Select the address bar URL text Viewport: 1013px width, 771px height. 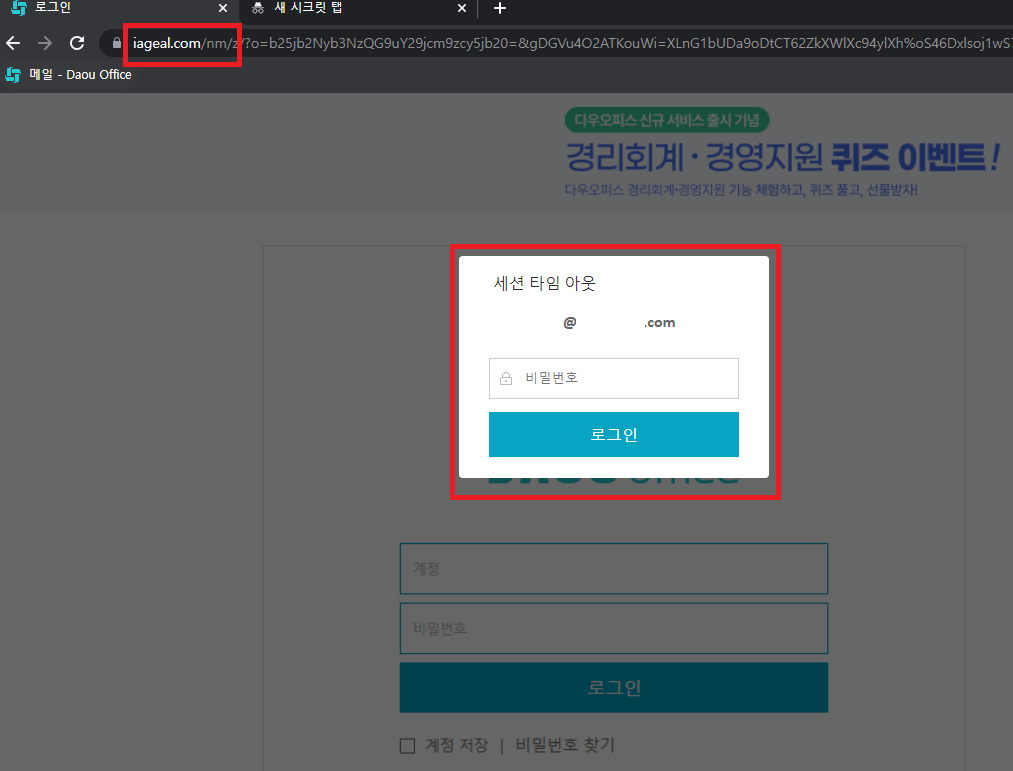coord(600,43)
